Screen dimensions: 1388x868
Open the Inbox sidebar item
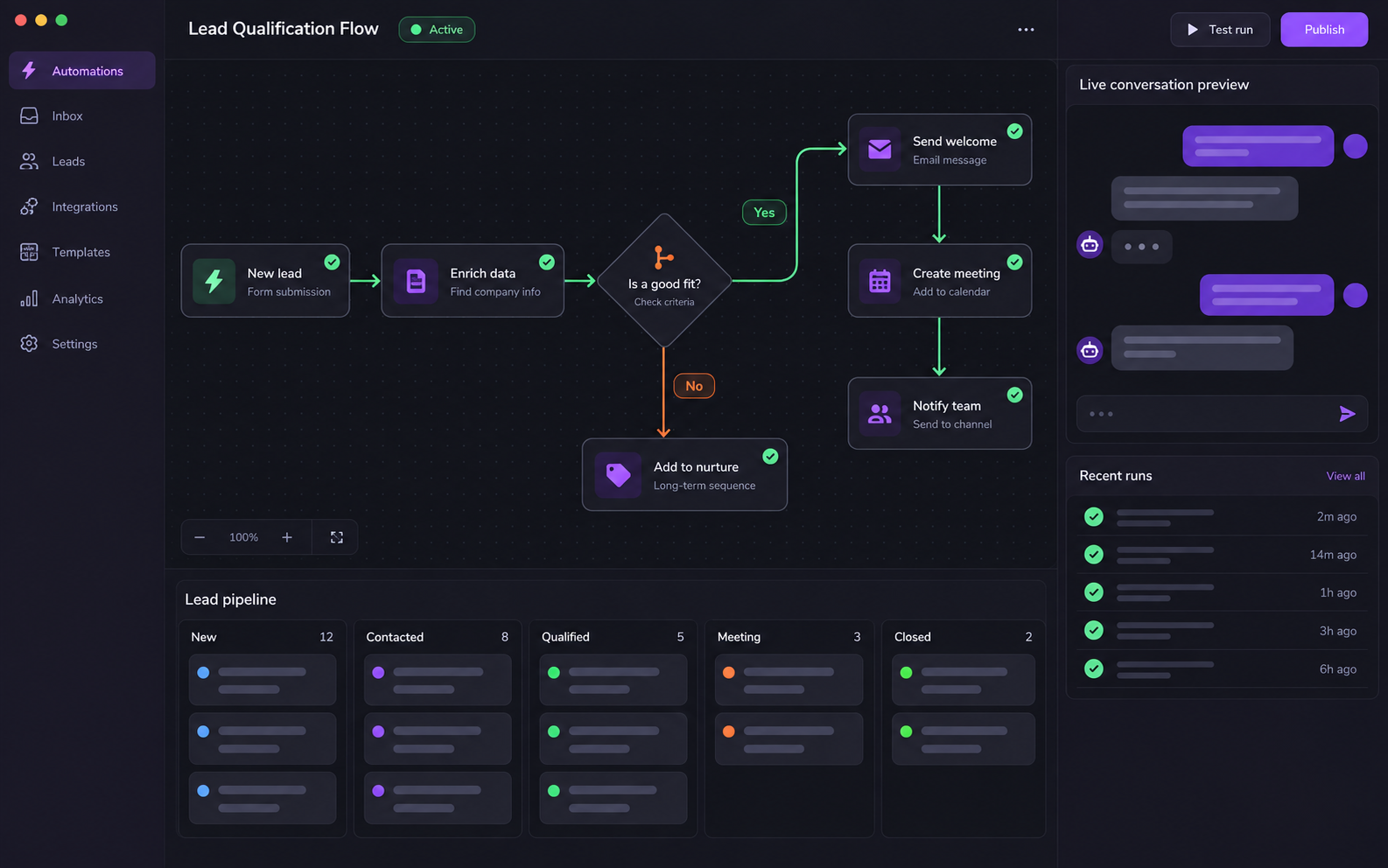tap(82, 115)
